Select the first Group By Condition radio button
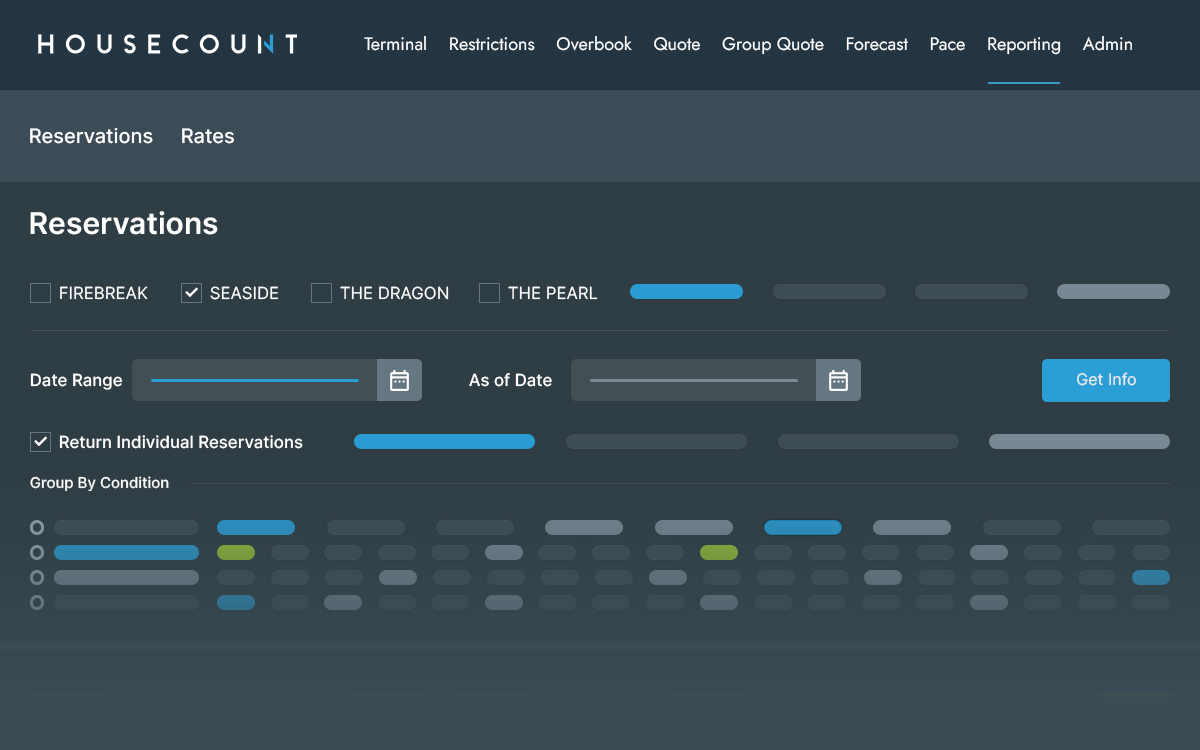 click(x=37, y=527)
